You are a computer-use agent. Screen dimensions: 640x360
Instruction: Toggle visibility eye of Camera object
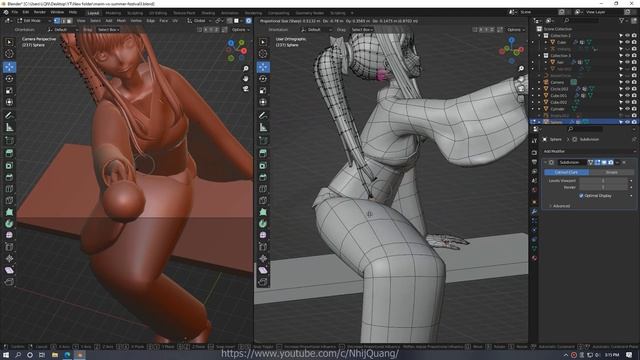(627, 82)
